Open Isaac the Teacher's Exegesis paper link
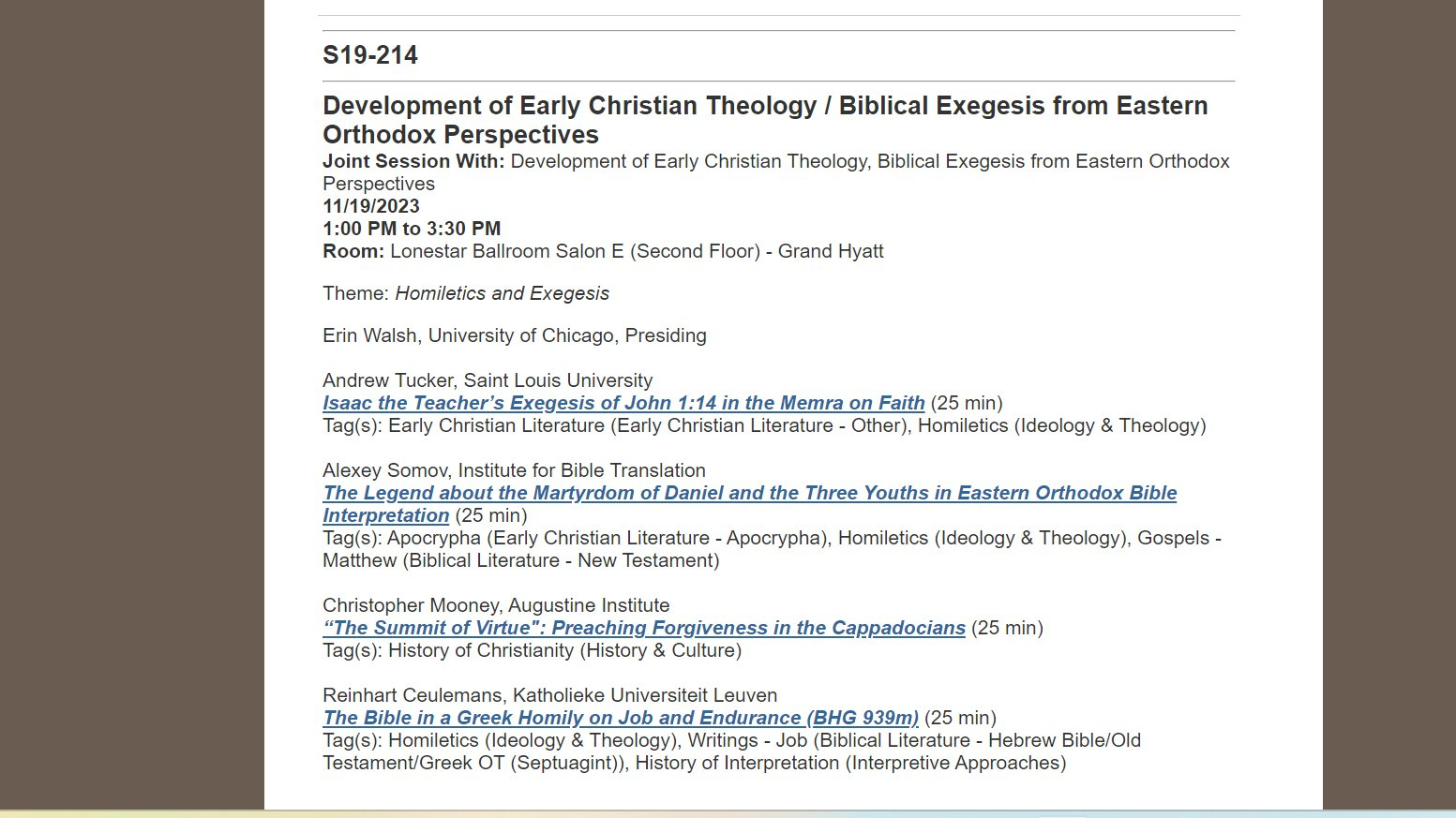Viewport: 1456px width, 818px height. coord(623,403)
